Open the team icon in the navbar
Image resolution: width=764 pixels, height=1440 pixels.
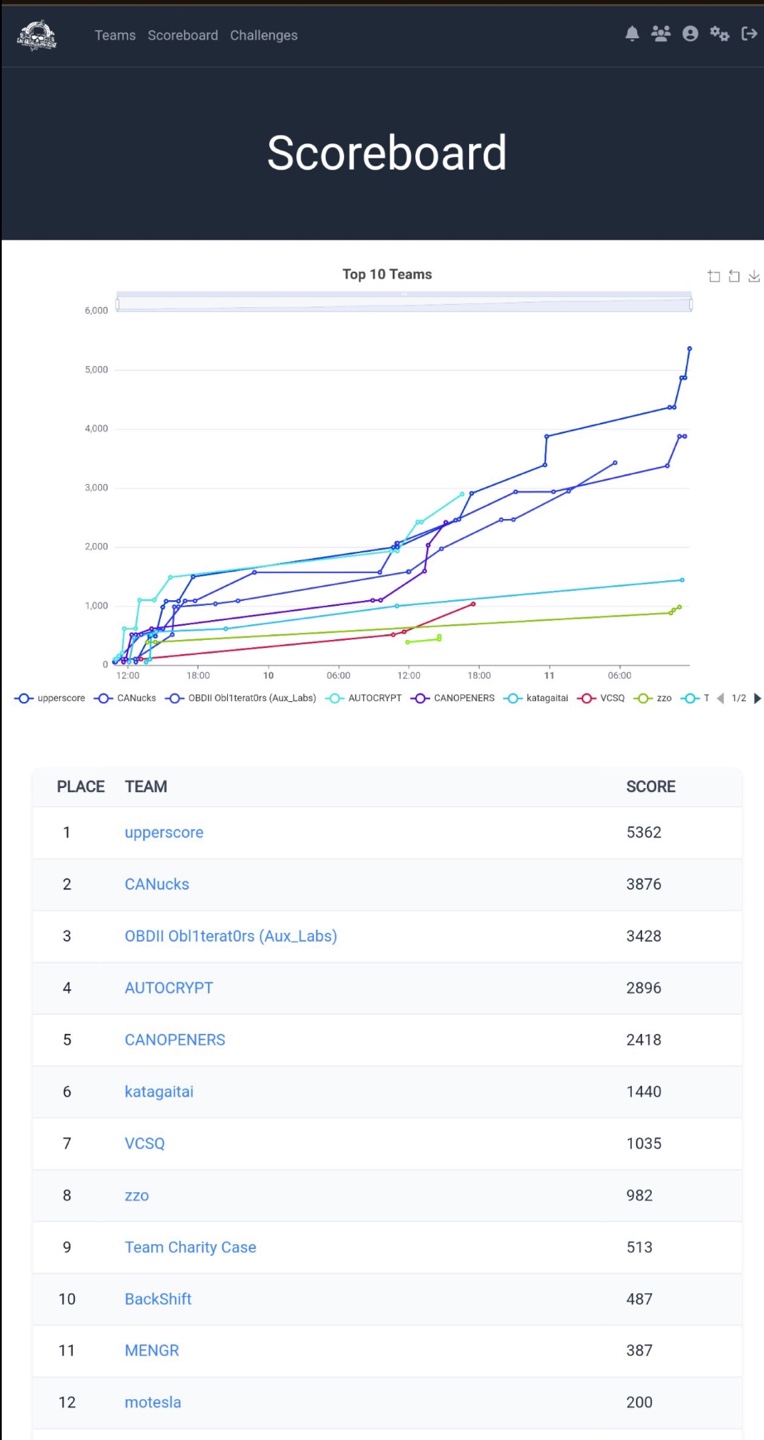pyautogui.click(x=661, y=34)
